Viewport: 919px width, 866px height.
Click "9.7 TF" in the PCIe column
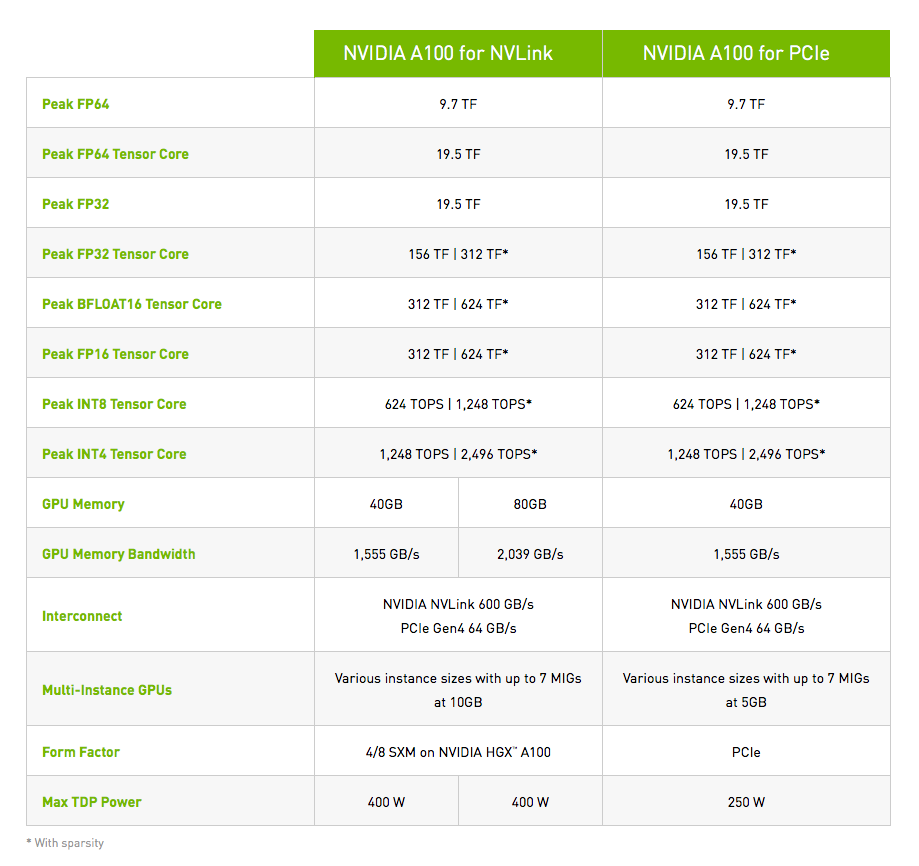pyautogui.click(x=746, y=104)
